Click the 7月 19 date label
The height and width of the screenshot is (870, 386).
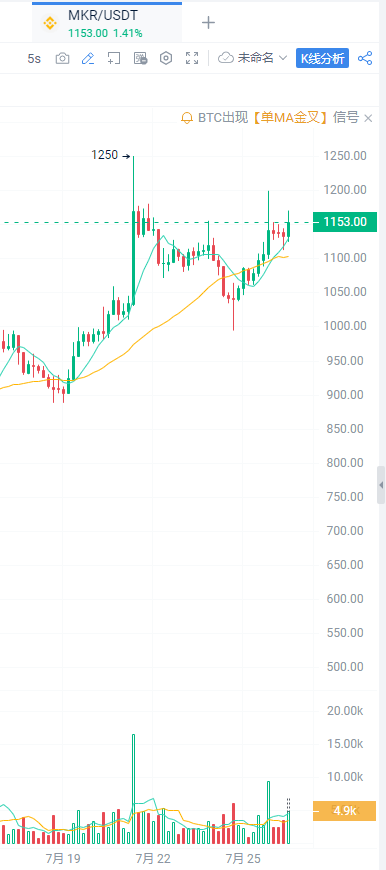click(63, 859)
